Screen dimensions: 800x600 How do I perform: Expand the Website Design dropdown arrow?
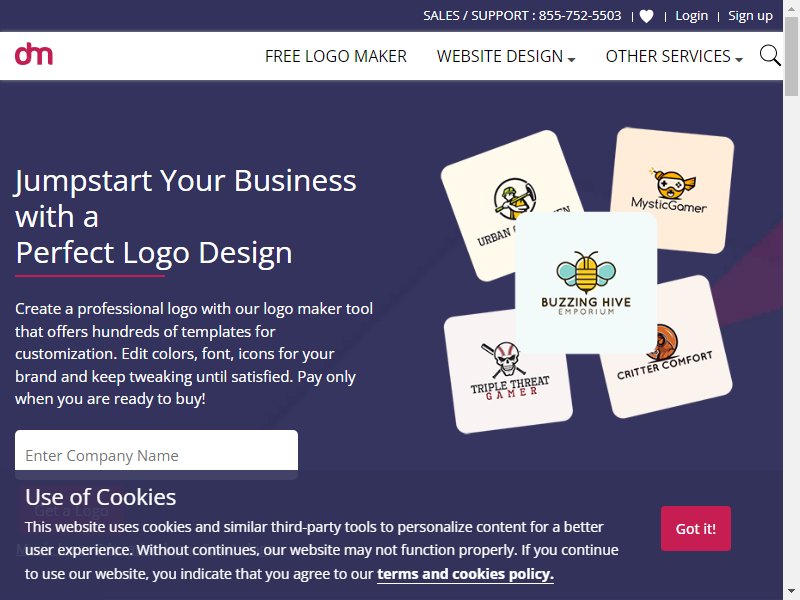coord(571,59)
